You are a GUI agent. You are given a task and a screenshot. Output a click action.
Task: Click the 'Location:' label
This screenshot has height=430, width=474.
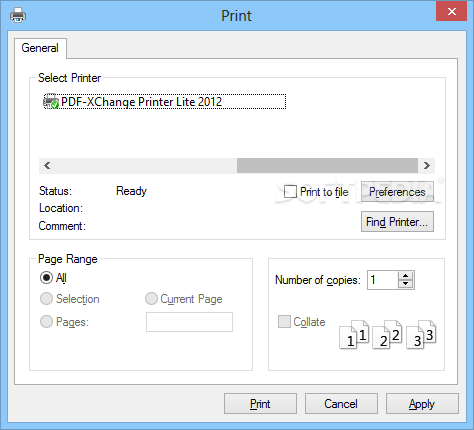pyautogui.click(x=61, y=208)
